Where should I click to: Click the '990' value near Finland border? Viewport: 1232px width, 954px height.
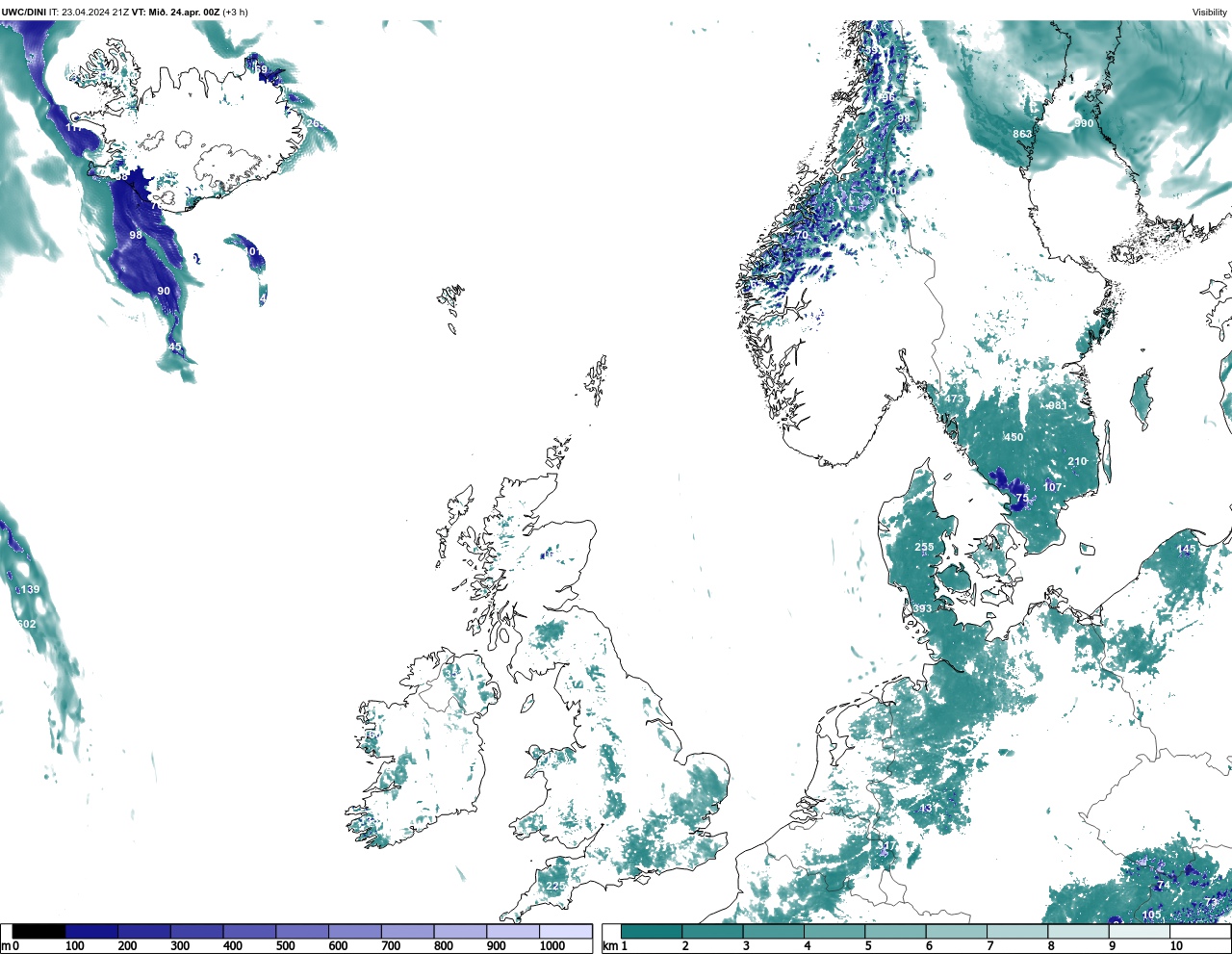(1084, 123)
